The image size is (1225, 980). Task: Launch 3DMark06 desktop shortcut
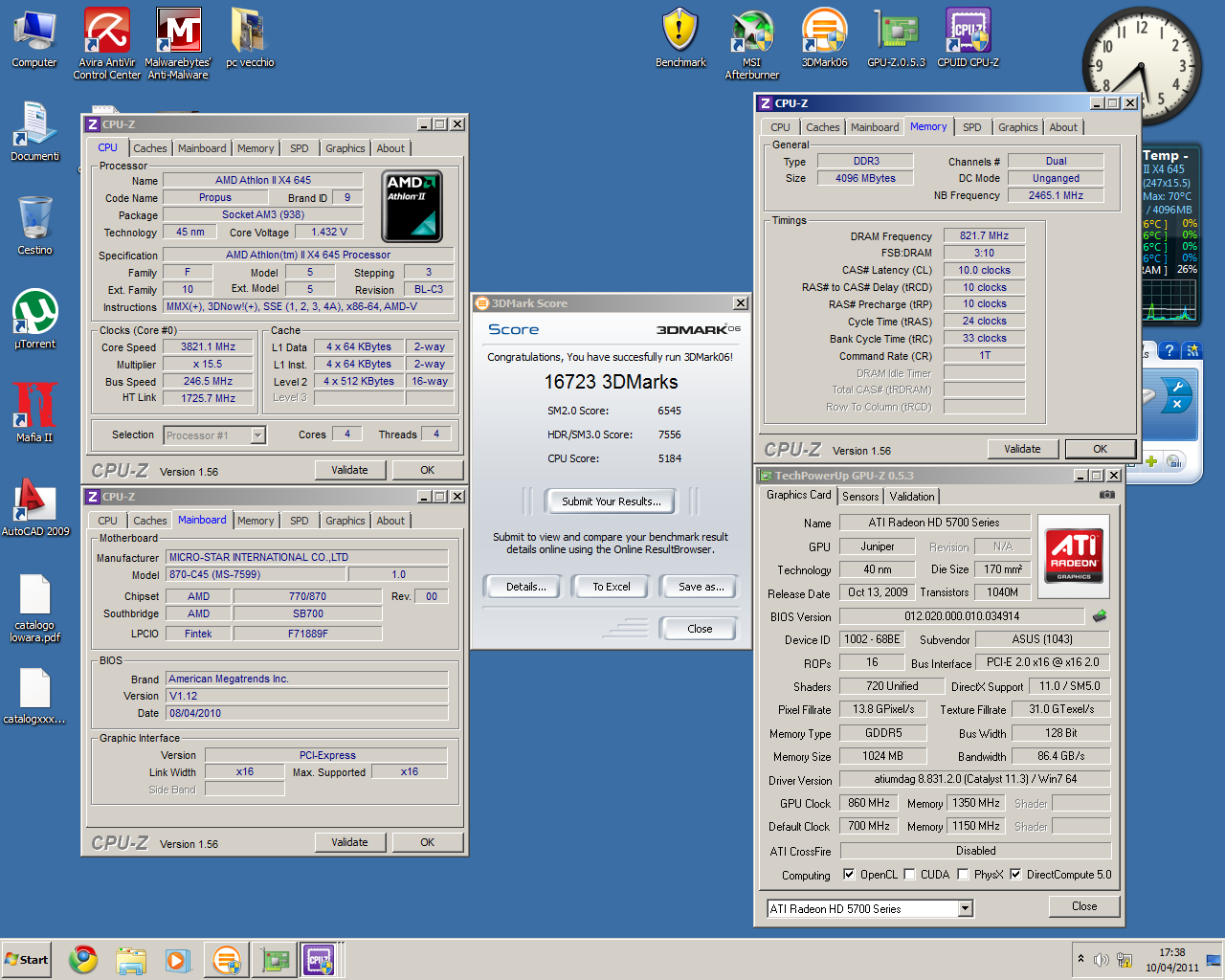pos(824,38)
